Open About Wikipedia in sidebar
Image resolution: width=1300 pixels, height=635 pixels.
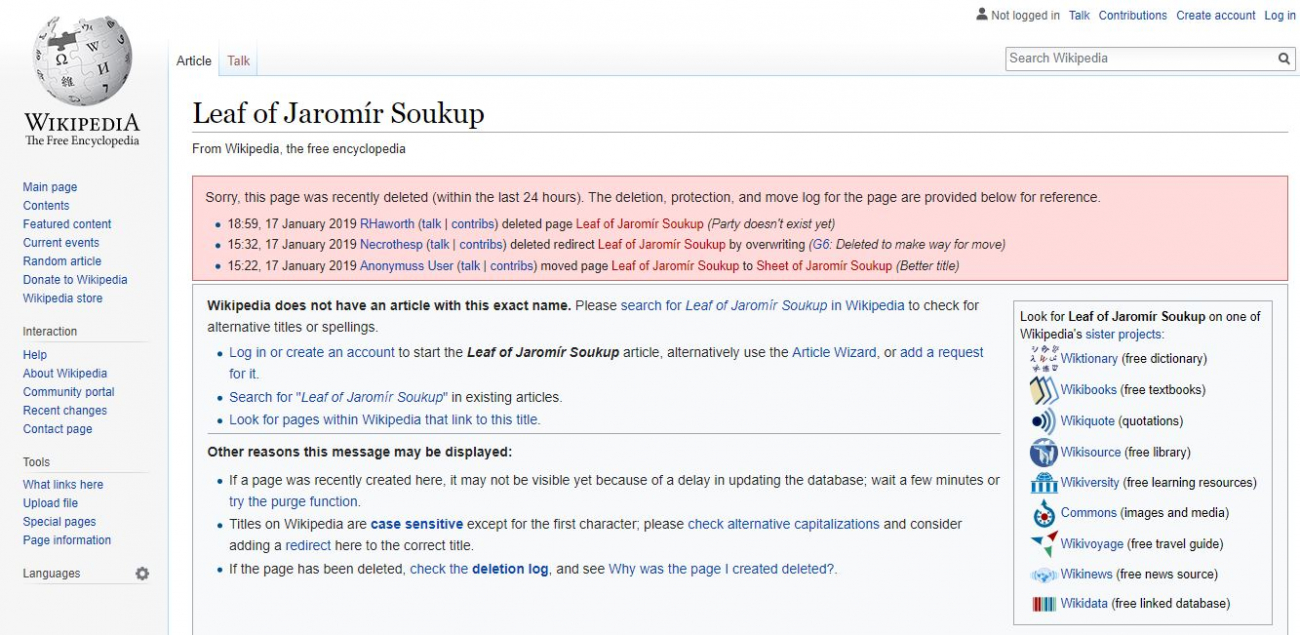click(65, 373)
